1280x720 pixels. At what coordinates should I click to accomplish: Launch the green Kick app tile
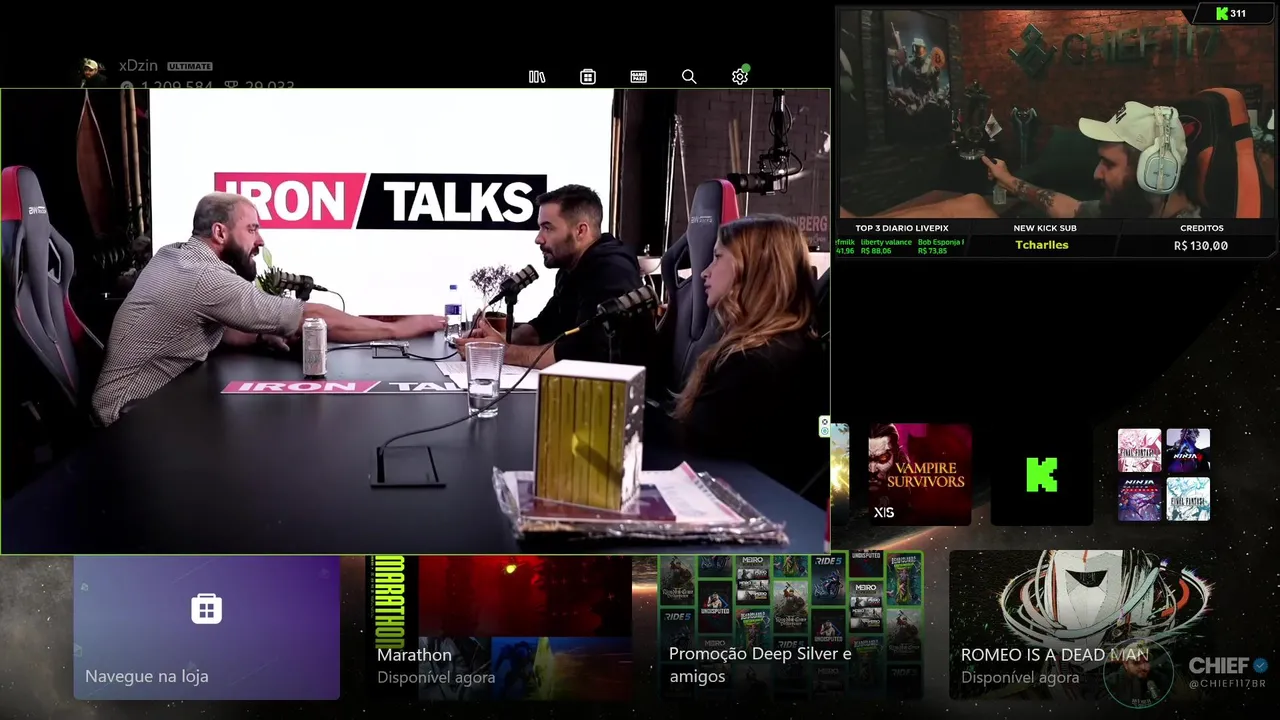(1041, 475)
